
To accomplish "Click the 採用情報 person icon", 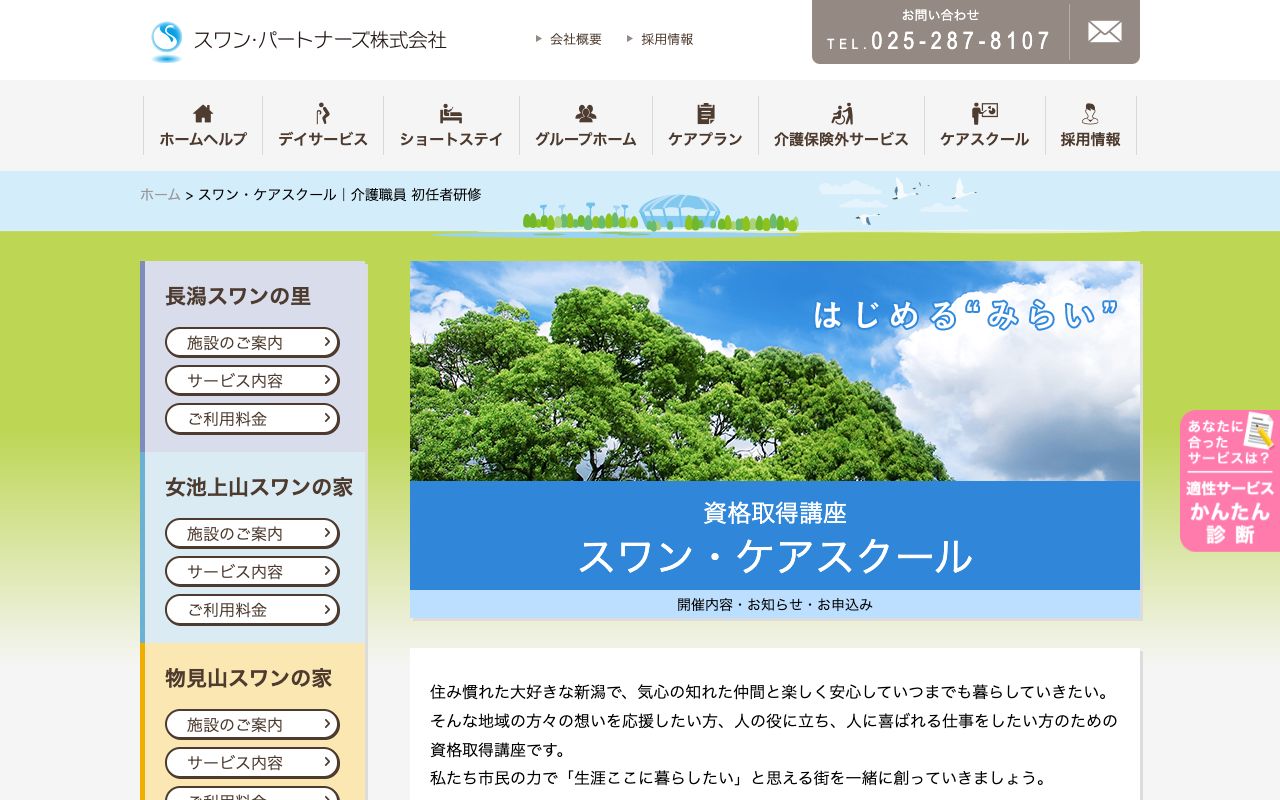I will point(1090,112).
